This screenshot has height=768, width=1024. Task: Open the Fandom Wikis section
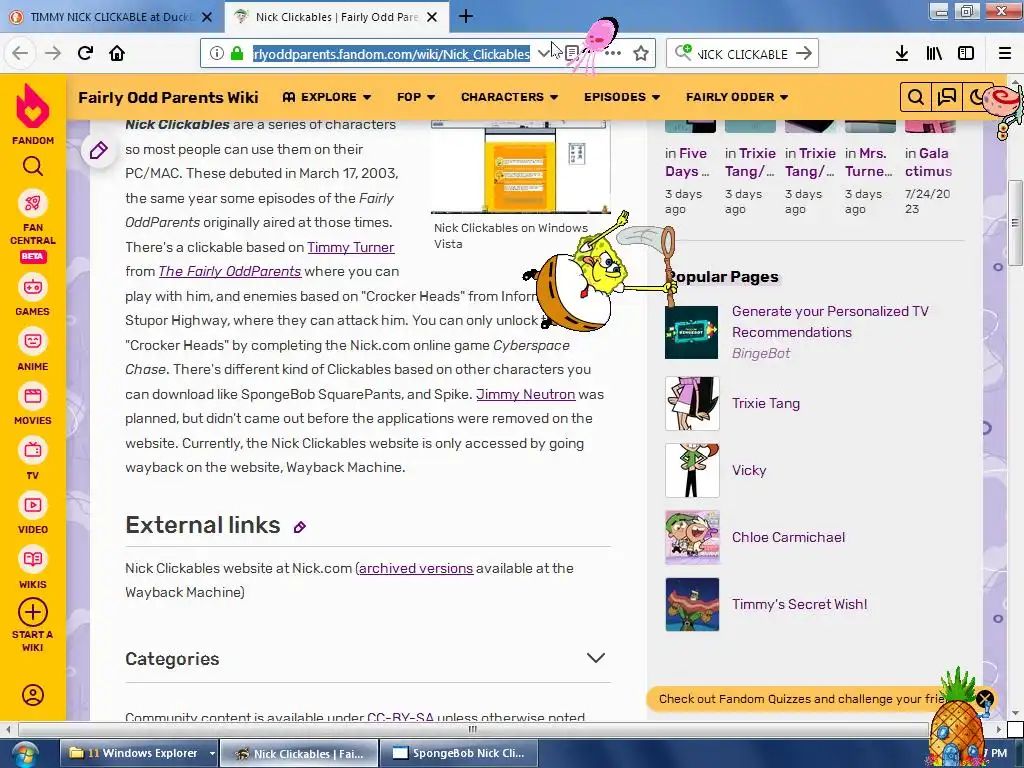click(x=33, y=569)
